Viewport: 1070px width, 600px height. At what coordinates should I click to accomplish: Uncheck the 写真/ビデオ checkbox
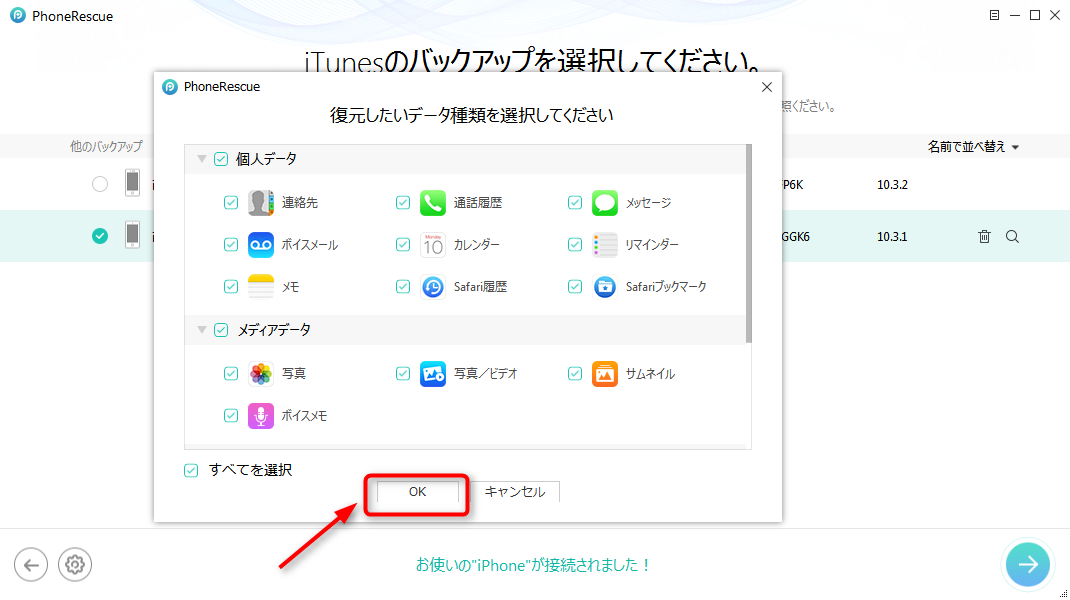point(403,373)
